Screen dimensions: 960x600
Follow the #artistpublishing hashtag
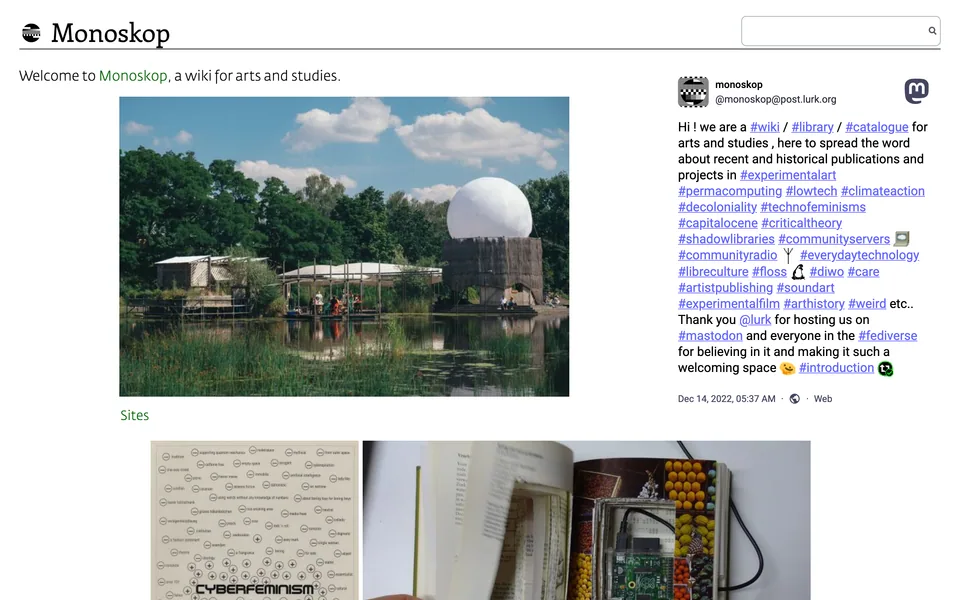[x=726, y=287]
